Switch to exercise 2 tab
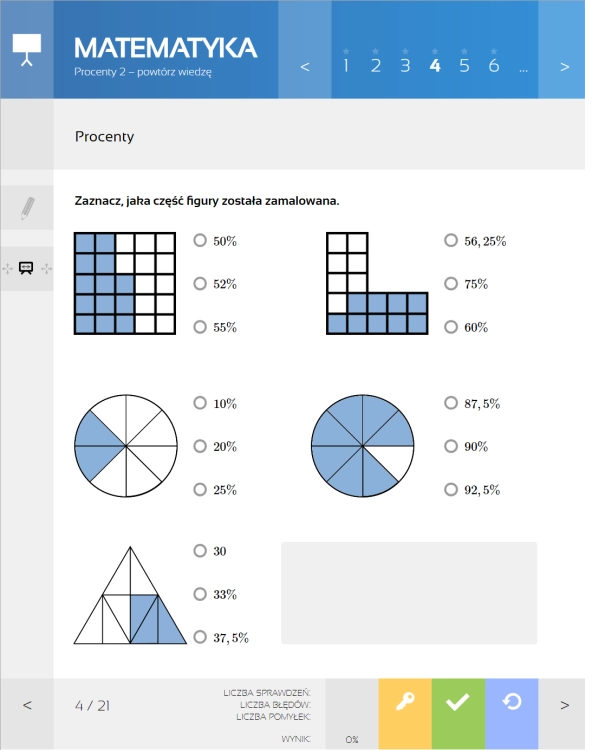This screenshot has height=750, width=592. tap(376, 66)
